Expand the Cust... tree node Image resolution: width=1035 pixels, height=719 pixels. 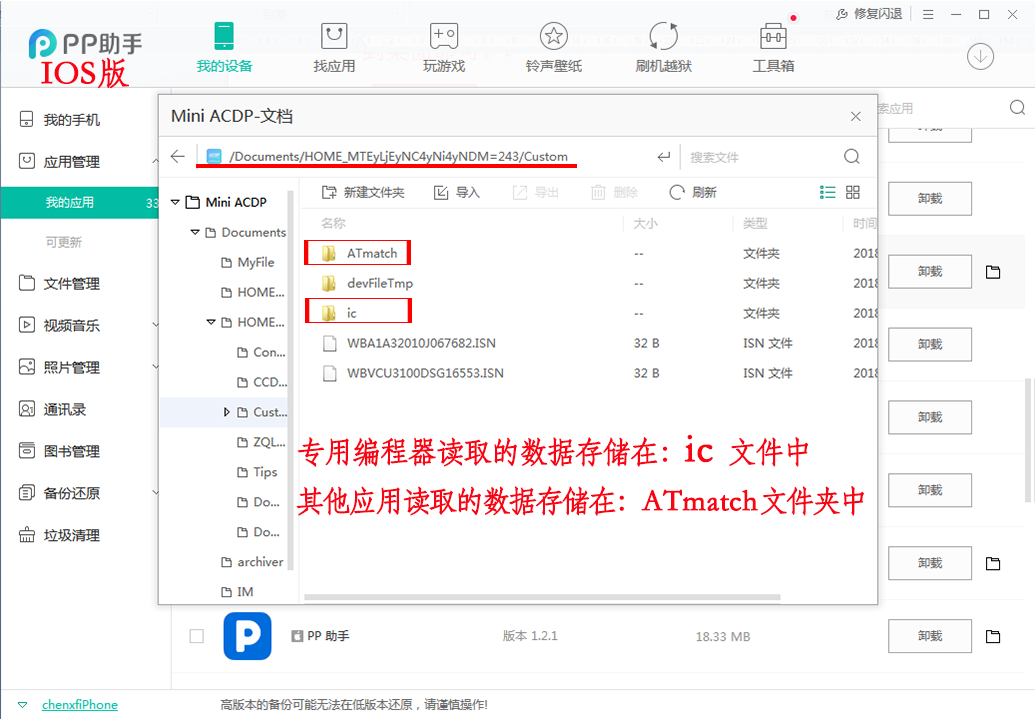[x=226, y=412]
